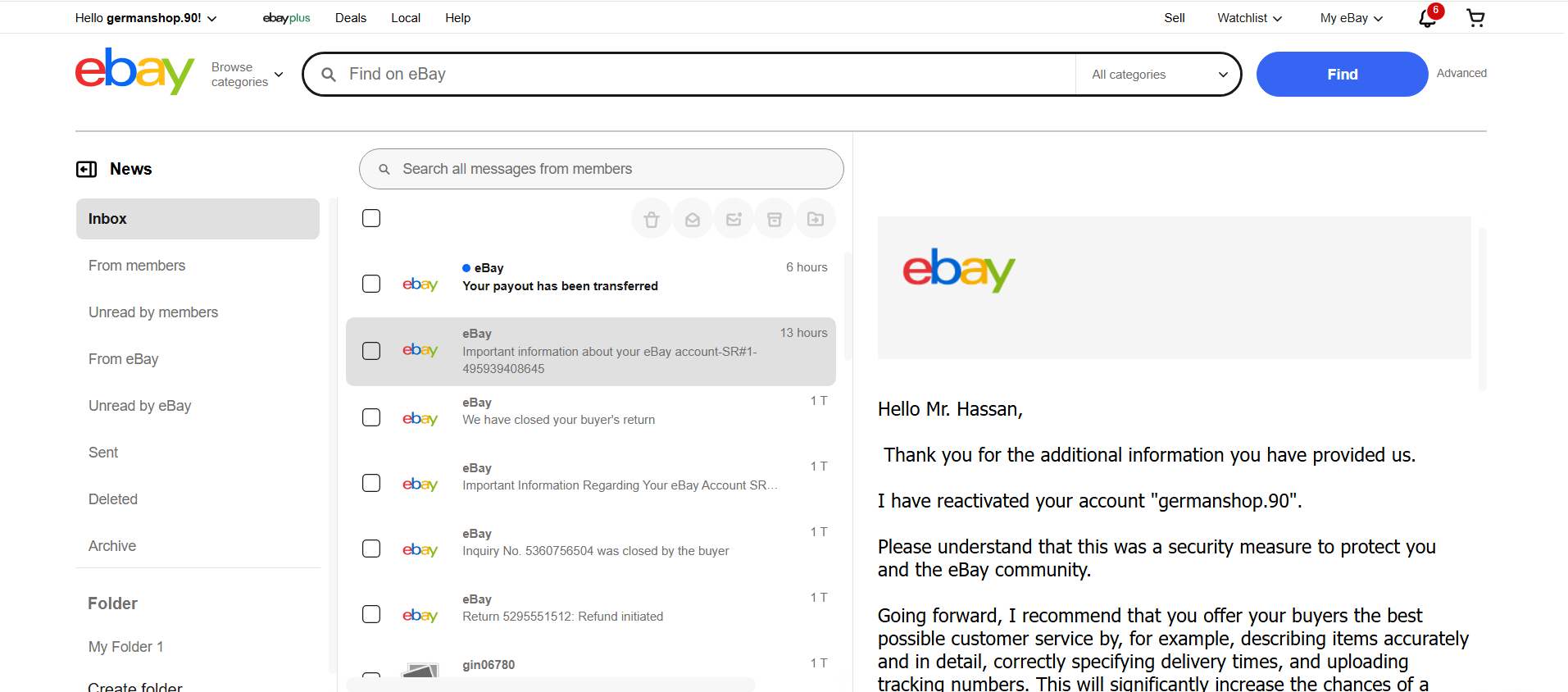Image resolution: width=1568 pixels, height=692 pixels.
Task: Go to Unread by eBay messages
Action: [140, 406]
